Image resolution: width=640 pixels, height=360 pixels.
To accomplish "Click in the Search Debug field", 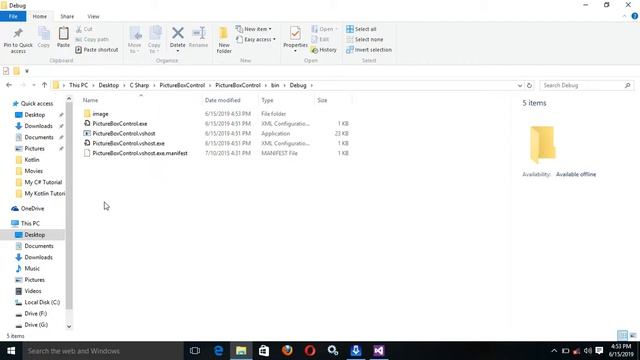I will point(587,85).
